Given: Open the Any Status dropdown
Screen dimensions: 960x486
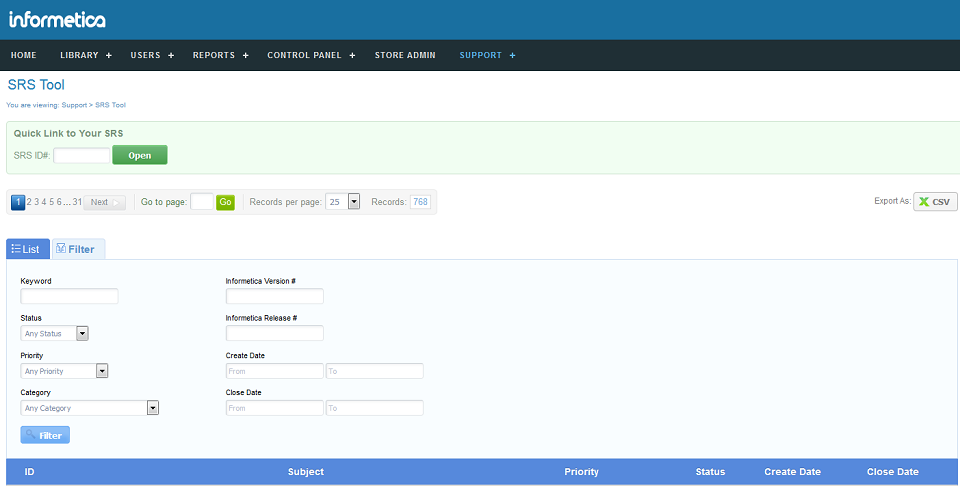Looking at the screenshot, I should tap(54, 334).
